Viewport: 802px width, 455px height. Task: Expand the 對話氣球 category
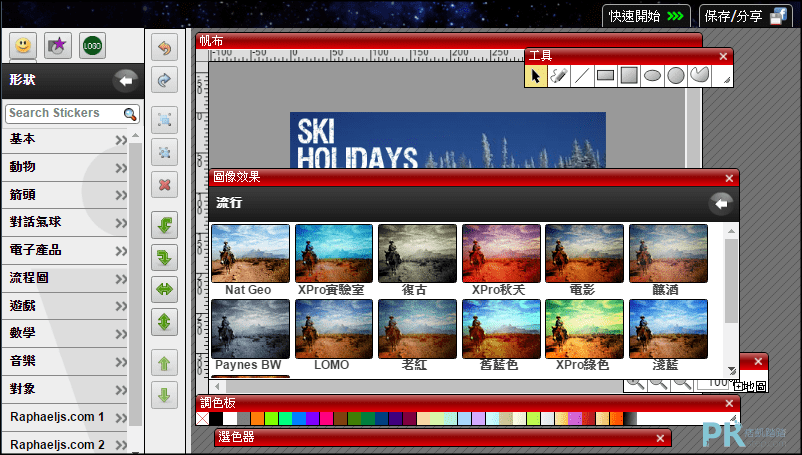point(65,222)
